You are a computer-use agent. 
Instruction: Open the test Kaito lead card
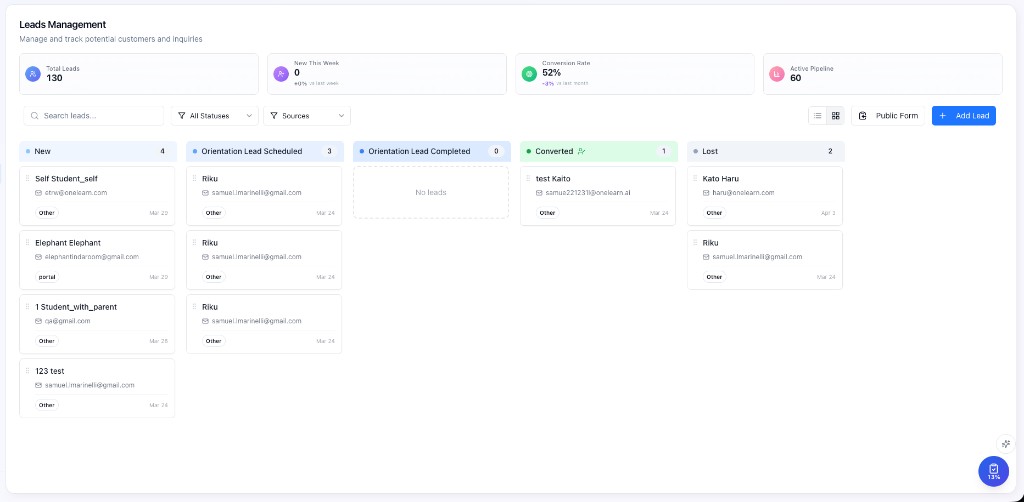click(x=598, y=196)
